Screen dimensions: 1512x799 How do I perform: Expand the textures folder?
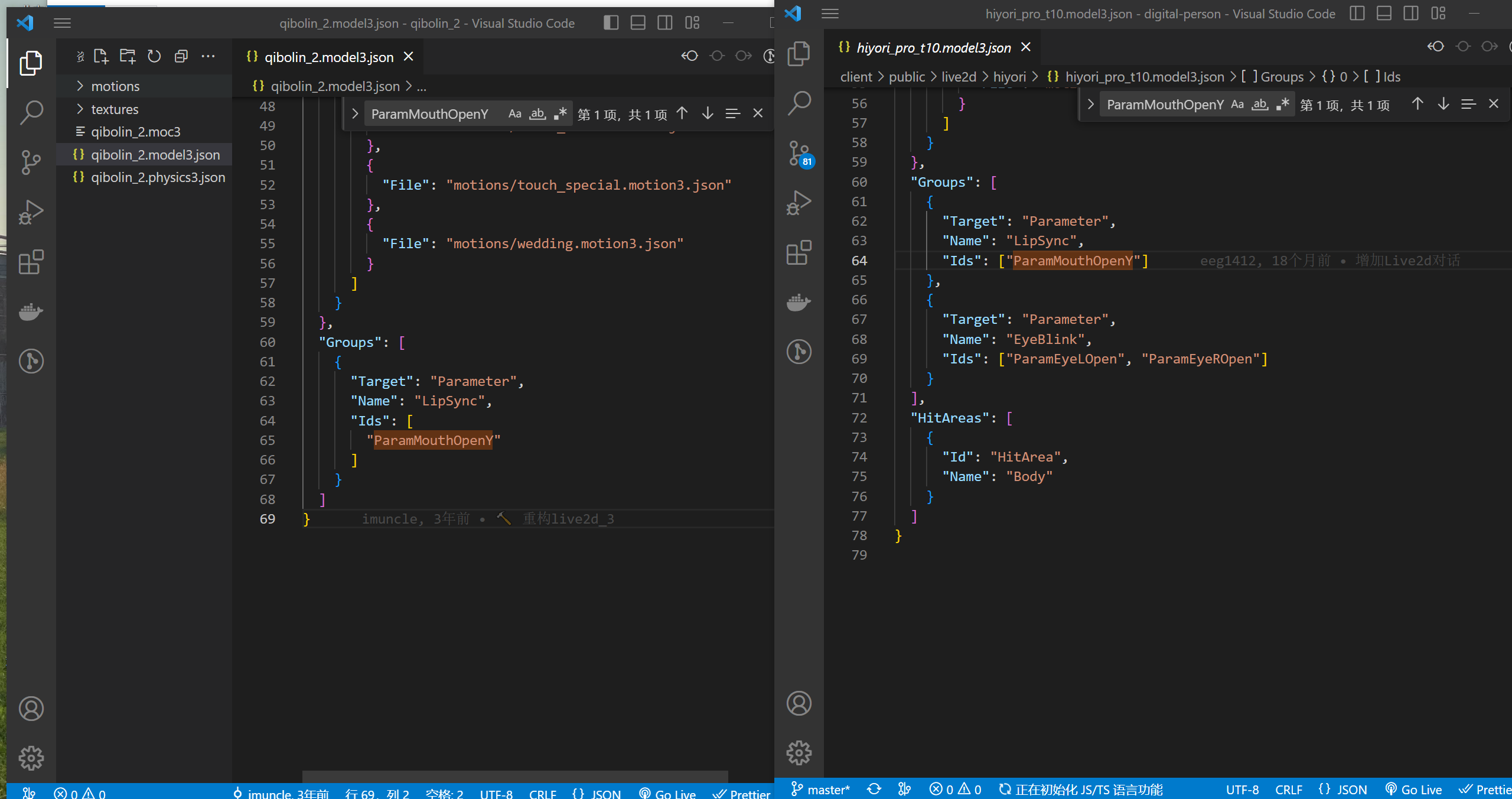point(115,109)
